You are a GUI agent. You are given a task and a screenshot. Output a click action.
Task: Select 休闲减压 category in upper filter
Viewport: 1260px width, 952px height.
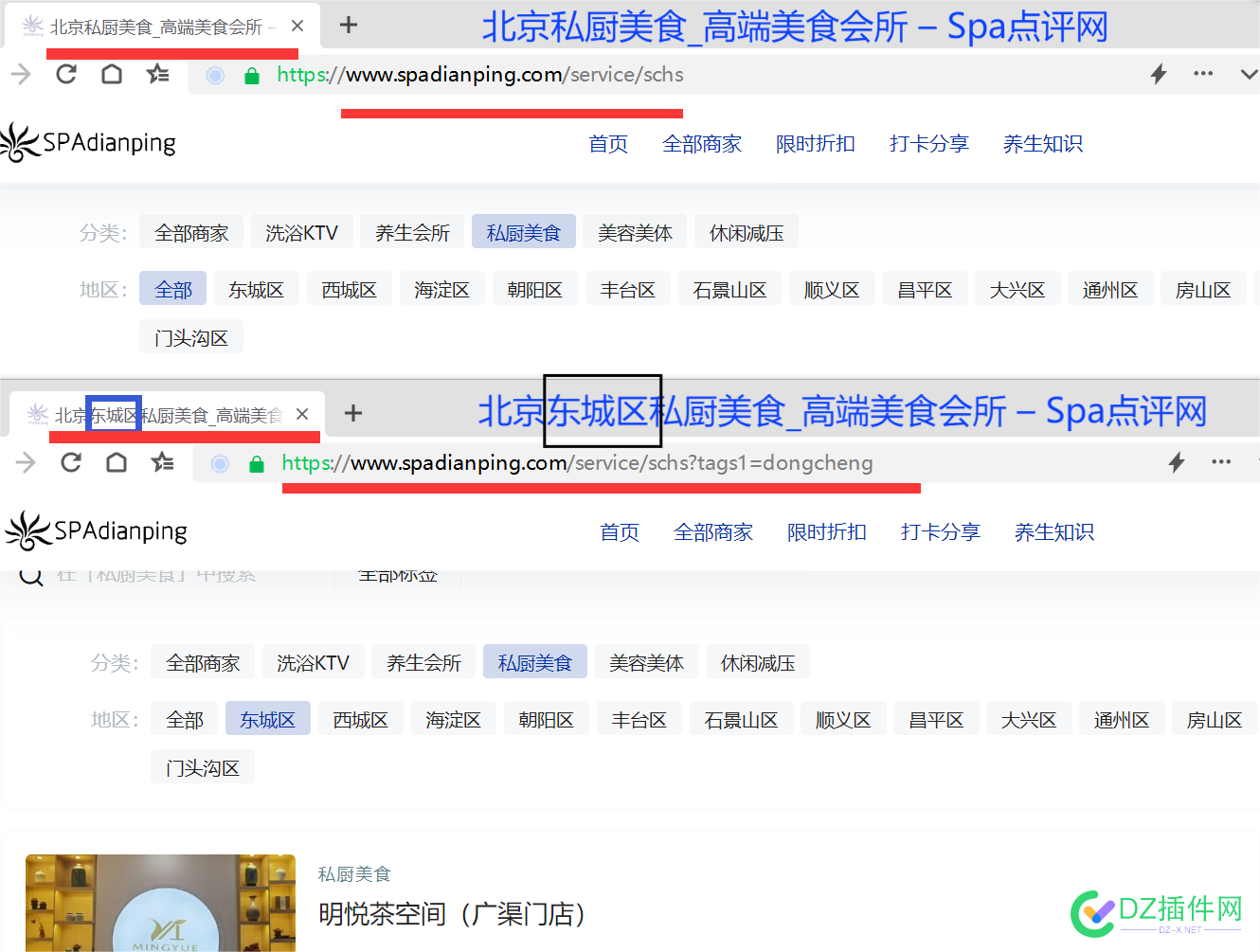click(747, 232)
